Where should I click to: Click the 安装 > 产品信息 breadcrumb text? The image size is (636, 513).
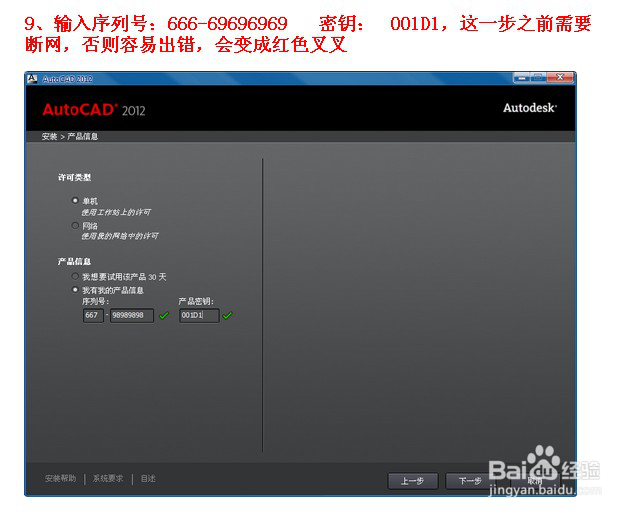coord(70,137)
